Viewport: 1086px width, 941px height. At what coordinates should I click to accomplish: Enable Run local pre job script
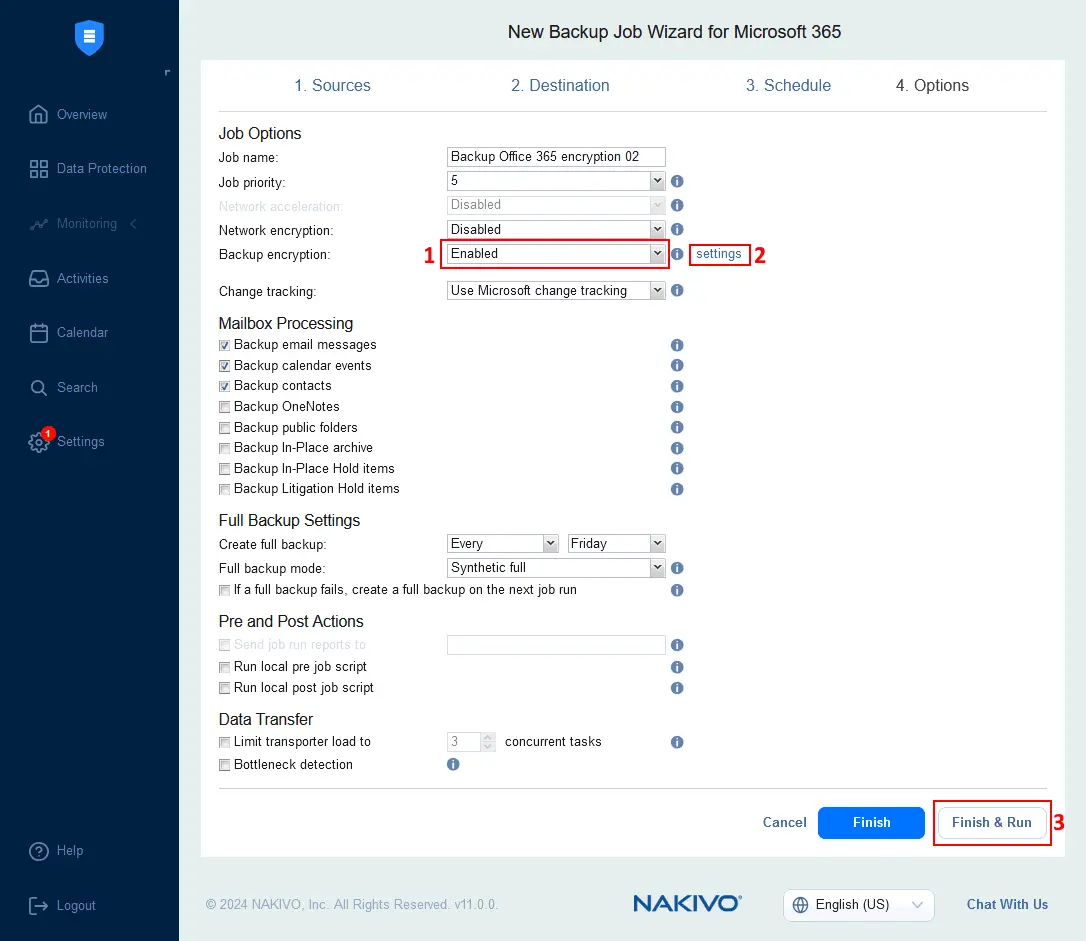[x=224, y=667]
